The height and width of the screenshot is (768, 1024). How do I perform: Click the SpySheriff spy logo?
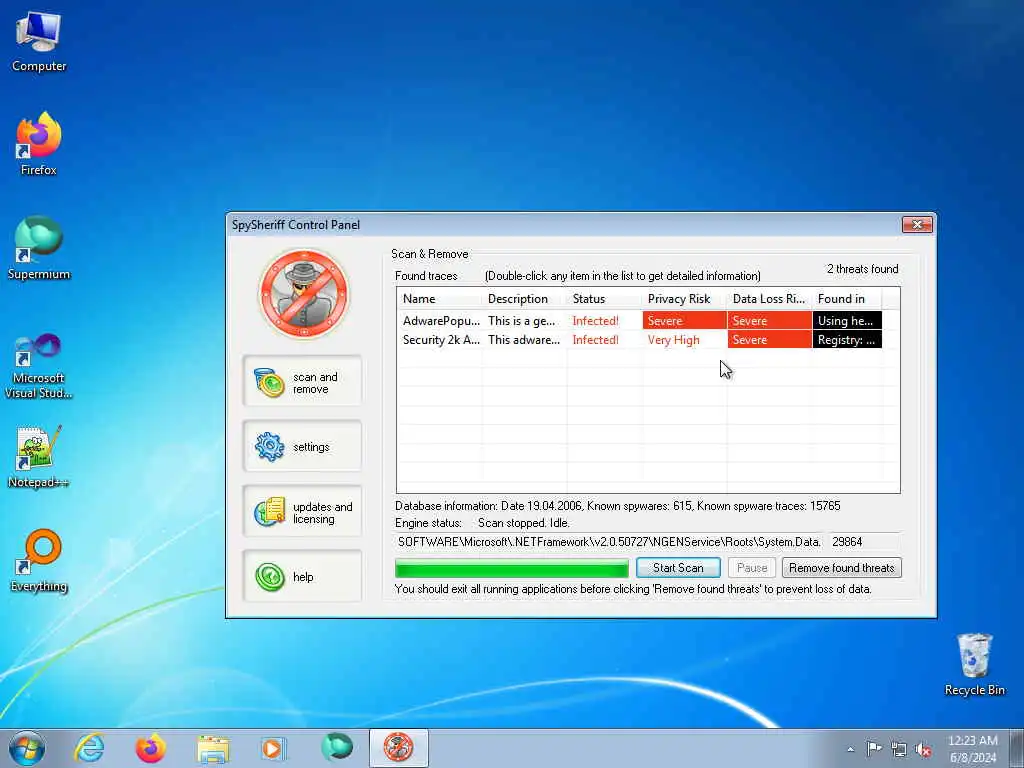304,294
